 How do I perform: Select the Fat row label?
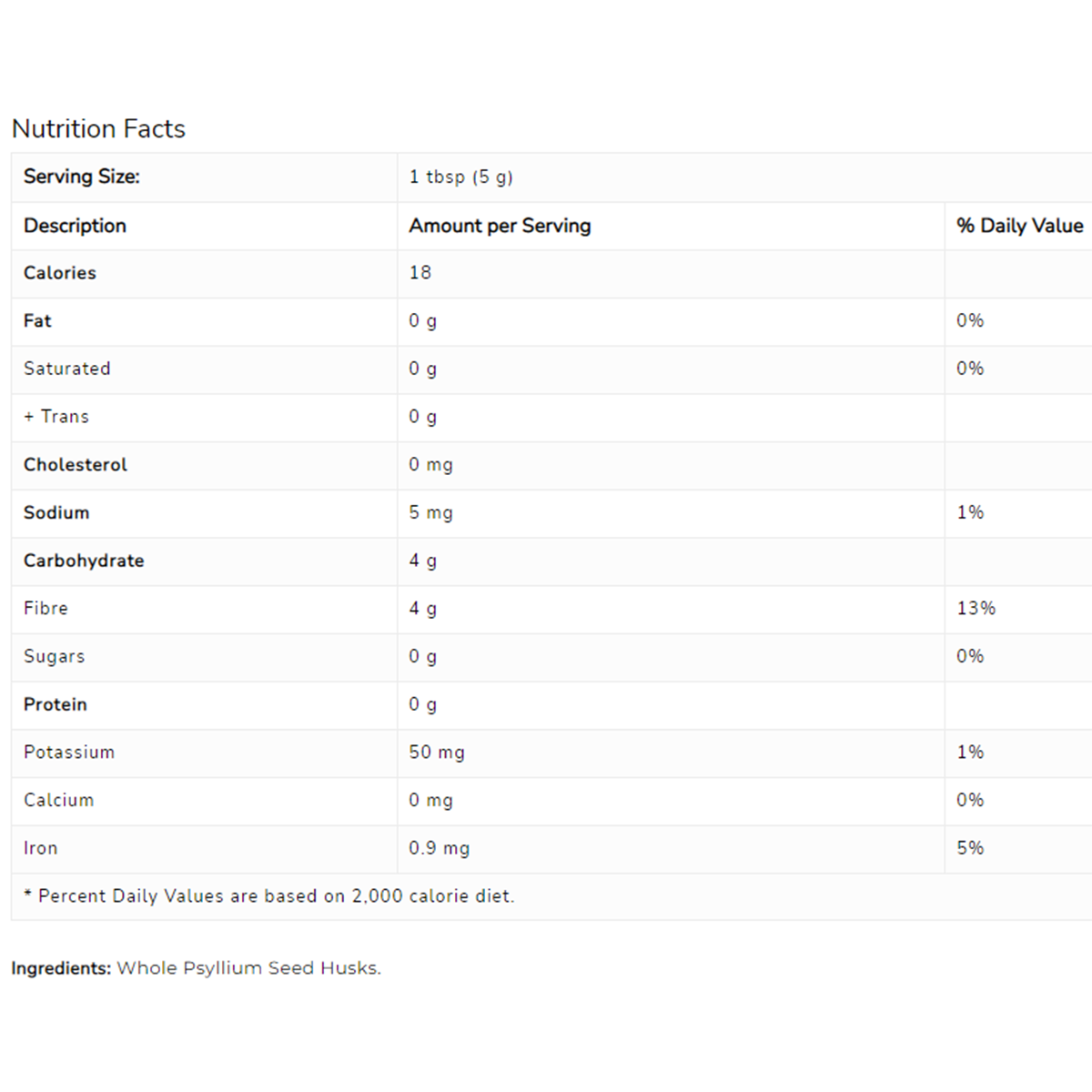pyautogui.click(x=37, y=321)
